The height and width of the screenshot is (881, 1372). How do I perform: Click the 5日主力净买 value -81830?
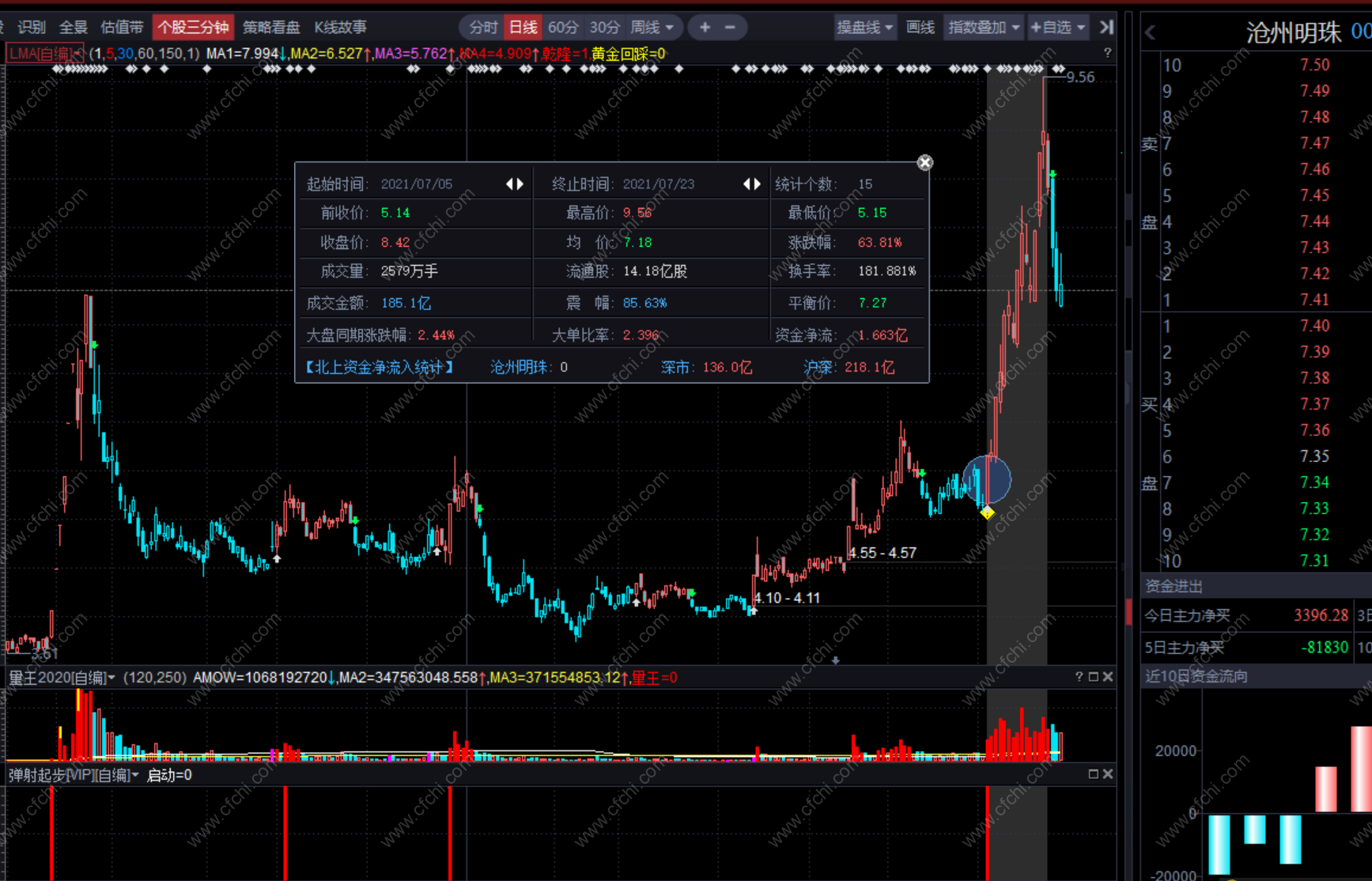pyautogui.click(x=1325, y=647)
